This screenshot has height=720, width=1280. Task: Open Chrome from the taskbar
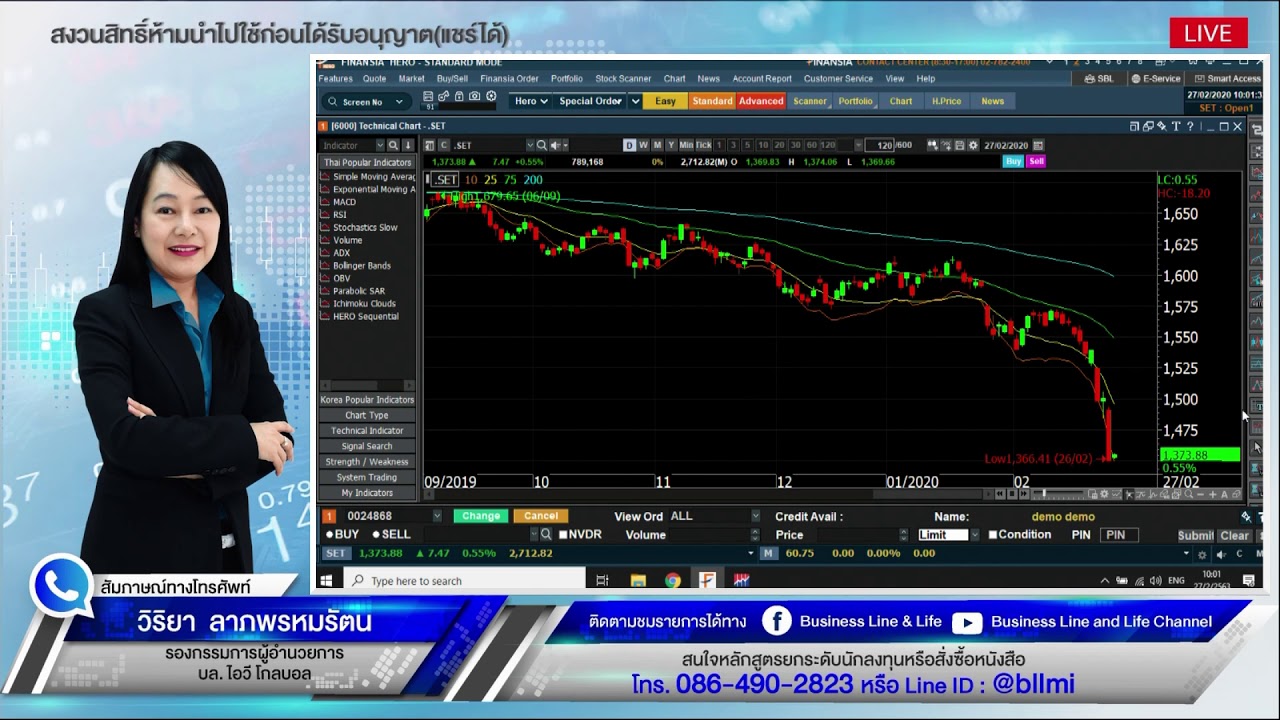pos(673,580)
